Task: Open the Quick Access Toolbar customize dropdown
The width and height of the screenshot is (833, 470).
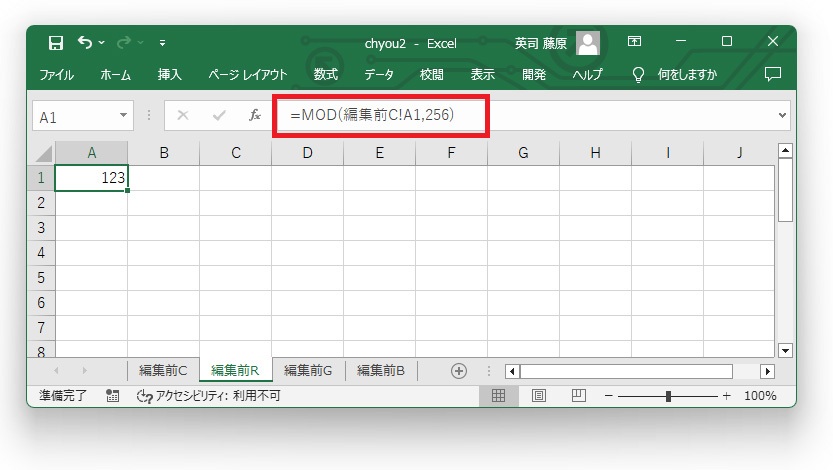Action: tap(163, 43)
